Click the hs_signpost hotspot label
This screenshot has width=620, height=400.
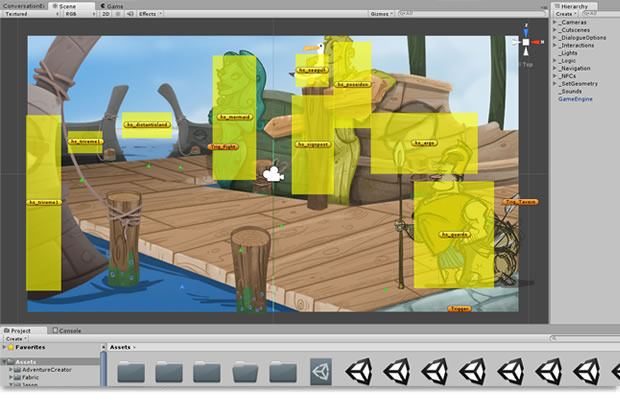tap(312, 144)
